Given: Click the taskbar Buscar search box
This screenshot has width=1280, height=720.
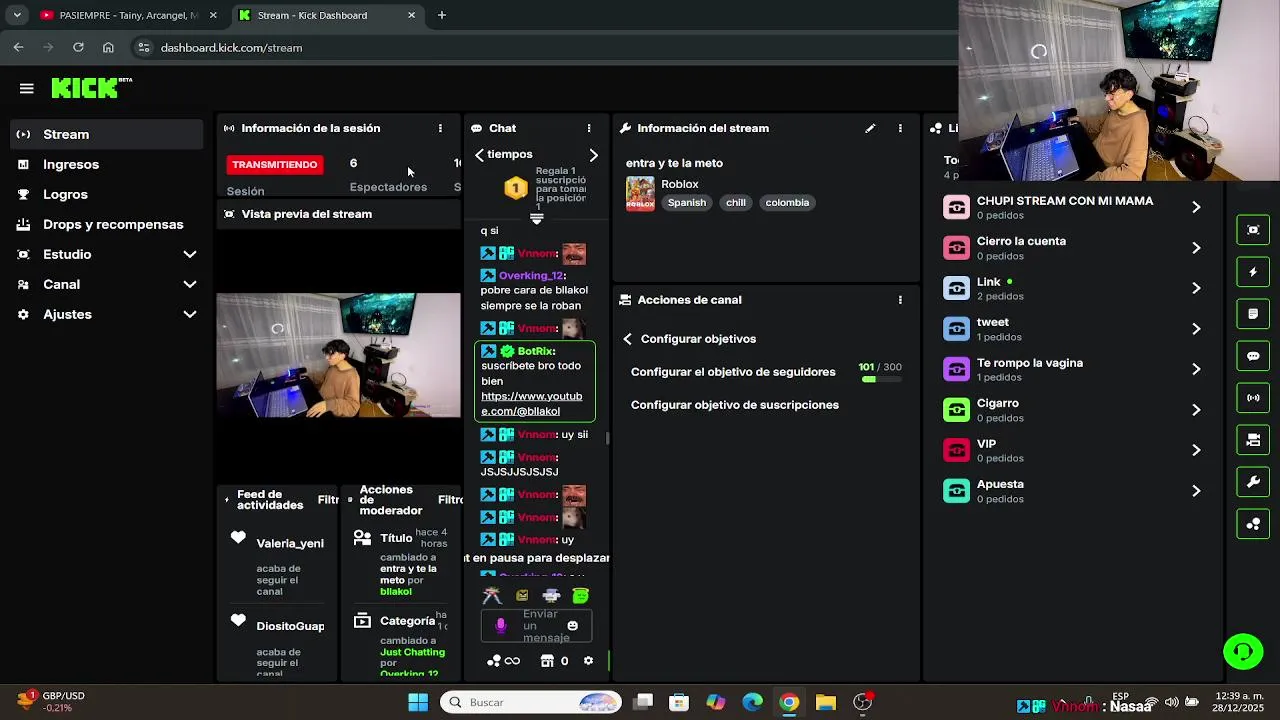Looking at the screenshot, I should 531,702.
